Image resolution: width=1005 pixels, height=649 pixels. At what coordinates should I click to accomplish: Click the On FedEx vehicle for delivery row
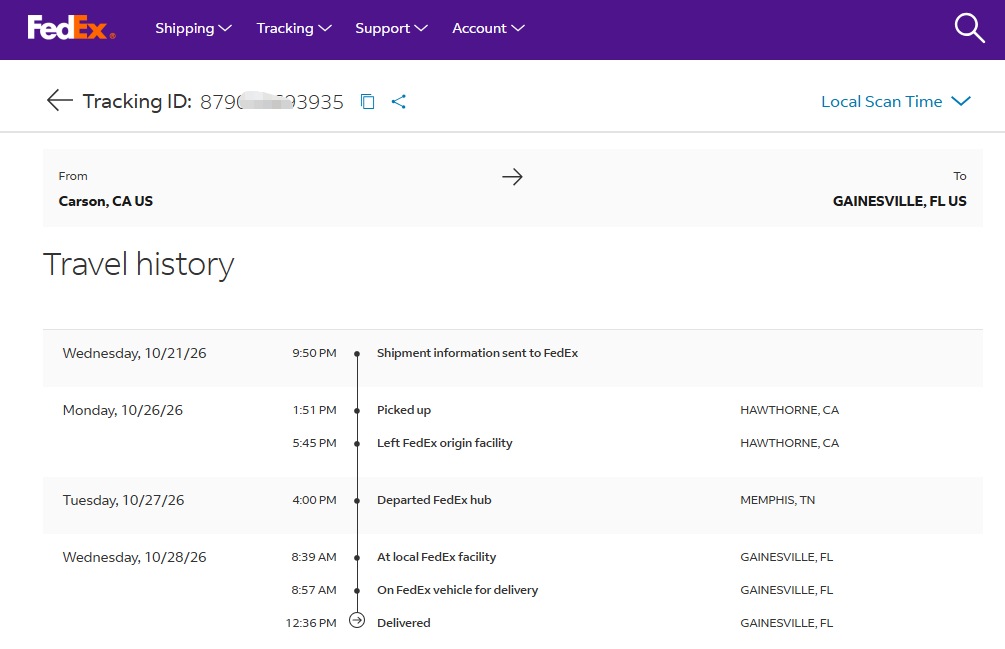(x=513, y=590)
